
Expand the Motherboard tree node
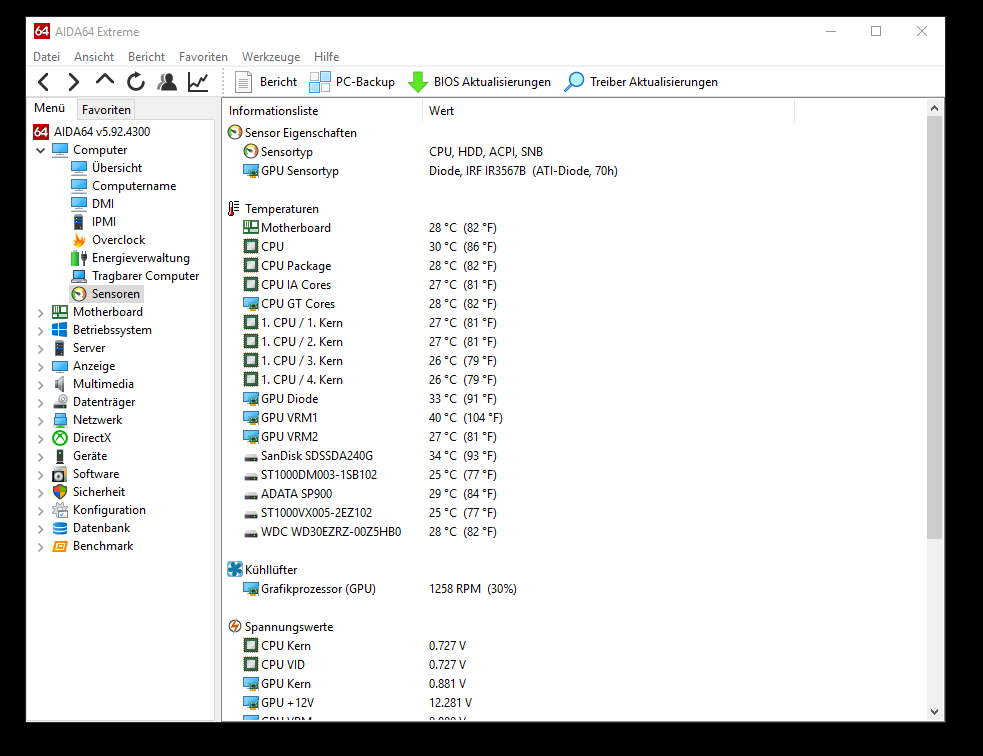tap(41, 312)
